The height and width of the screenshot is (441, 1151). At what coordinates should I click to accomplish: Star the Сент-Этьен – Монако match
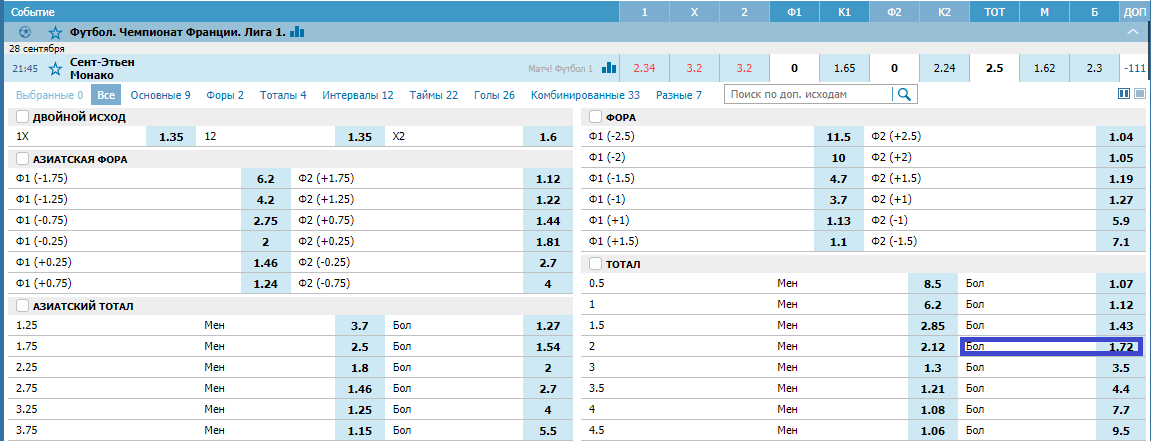click(55, 69)
